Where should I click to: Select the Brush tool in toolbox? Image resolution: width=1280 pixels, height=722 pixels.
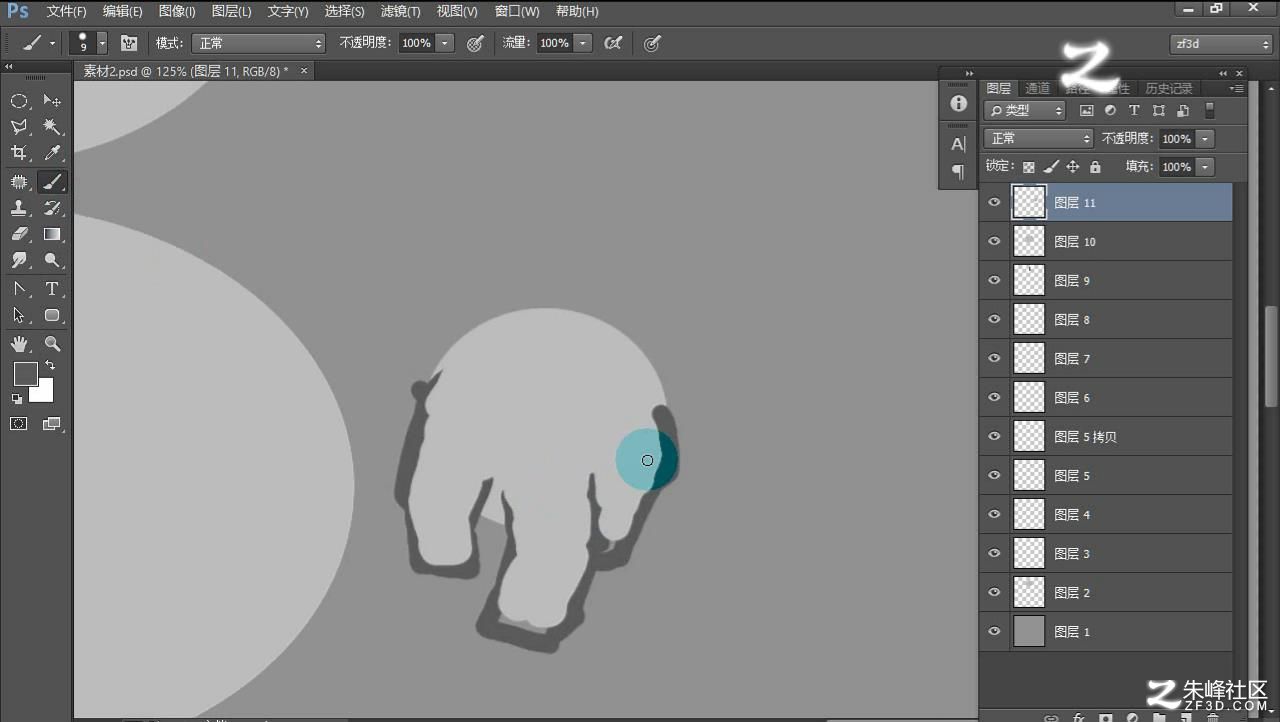tap(52, 182)
